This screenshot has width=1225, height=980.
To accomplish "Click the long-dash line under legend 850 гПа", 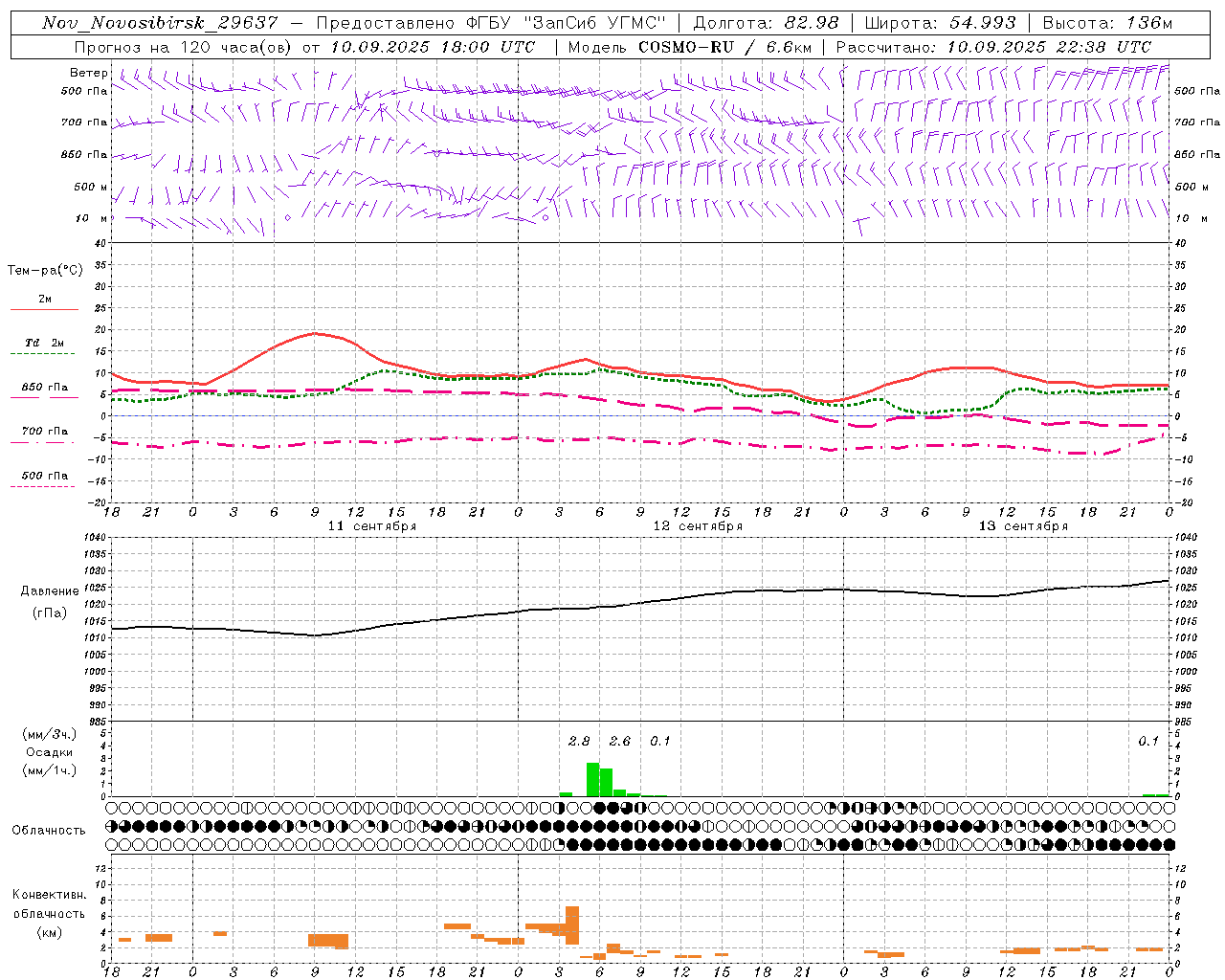I will 42,398.
